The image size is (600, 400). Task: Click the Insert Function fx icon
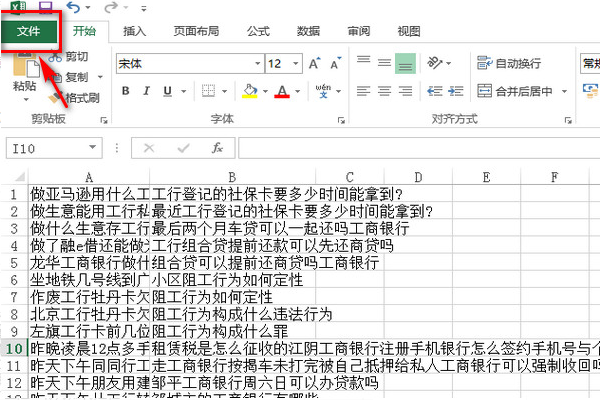217,148
